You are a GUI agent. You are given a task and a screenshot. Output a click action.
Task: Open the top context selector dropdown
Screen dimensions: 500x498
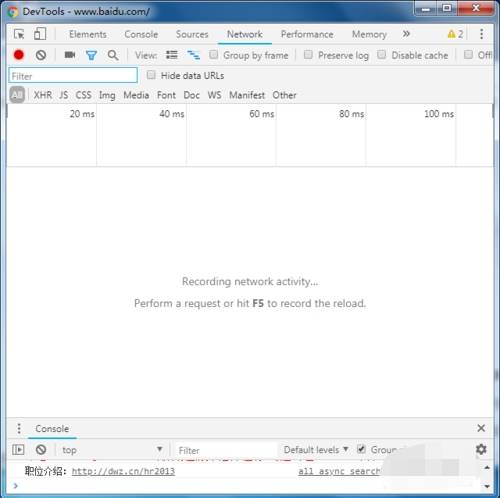[x=112, y=450]
